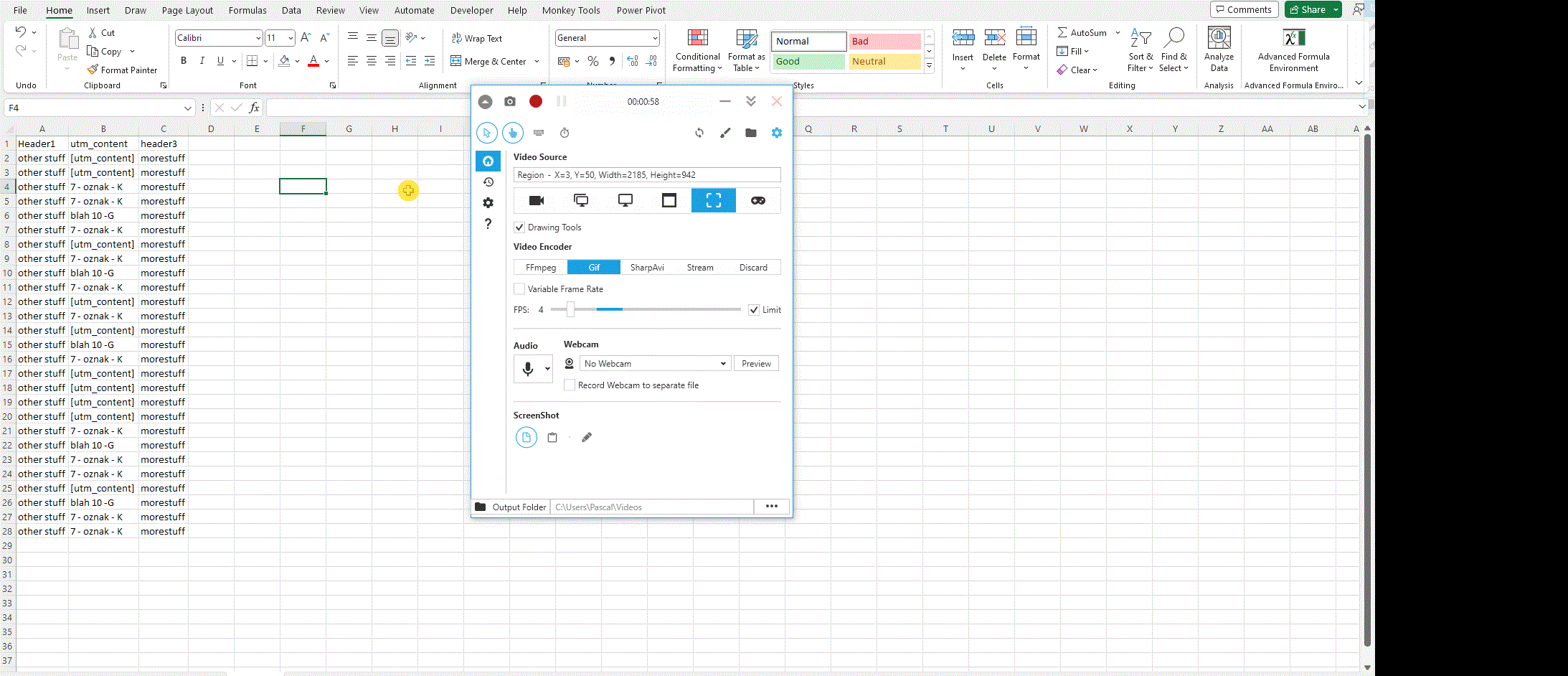Check Record Webcam to separate file
The image size is (1568, 676).
click(570, 385)
